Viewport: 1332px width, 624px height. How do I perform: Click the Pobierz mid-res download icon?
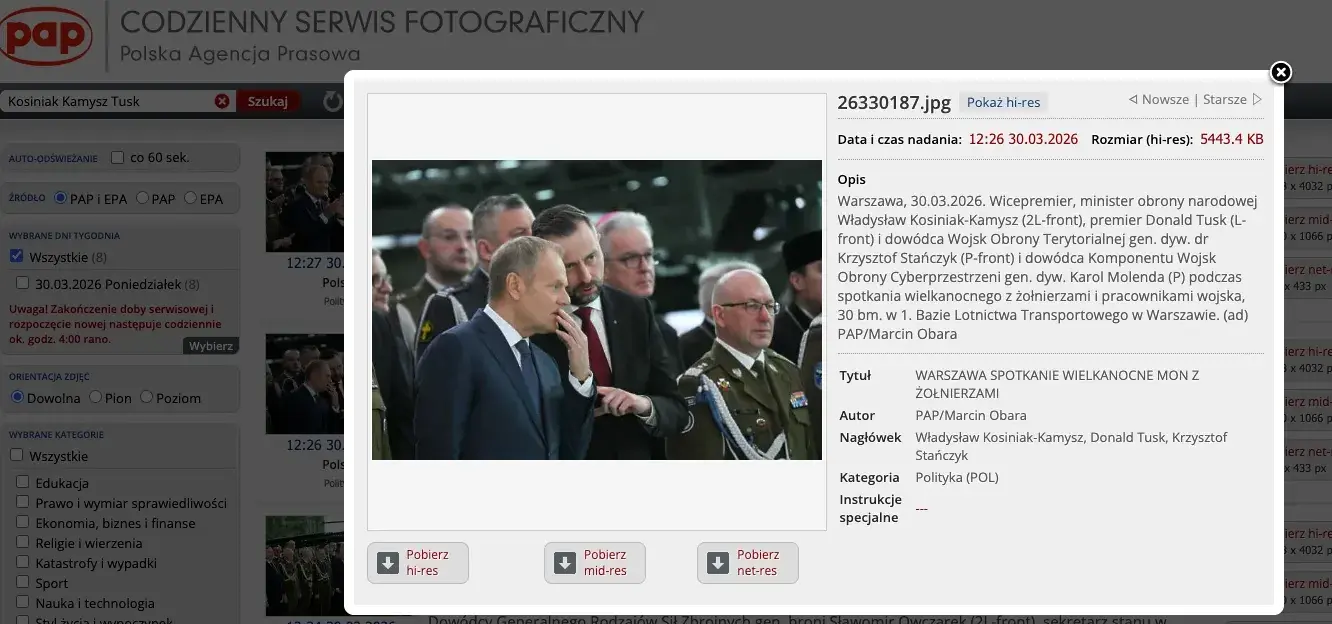tap(565, 563)
